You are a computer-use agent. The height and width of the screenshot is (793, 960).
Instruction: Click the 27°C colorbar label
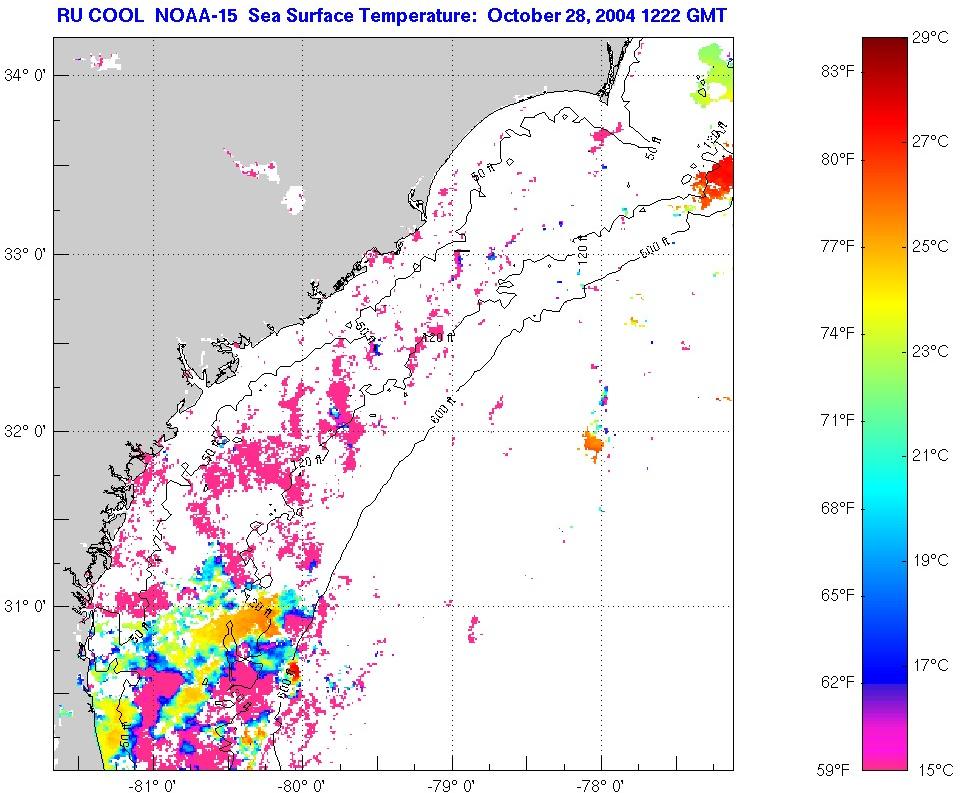(930, 141)
